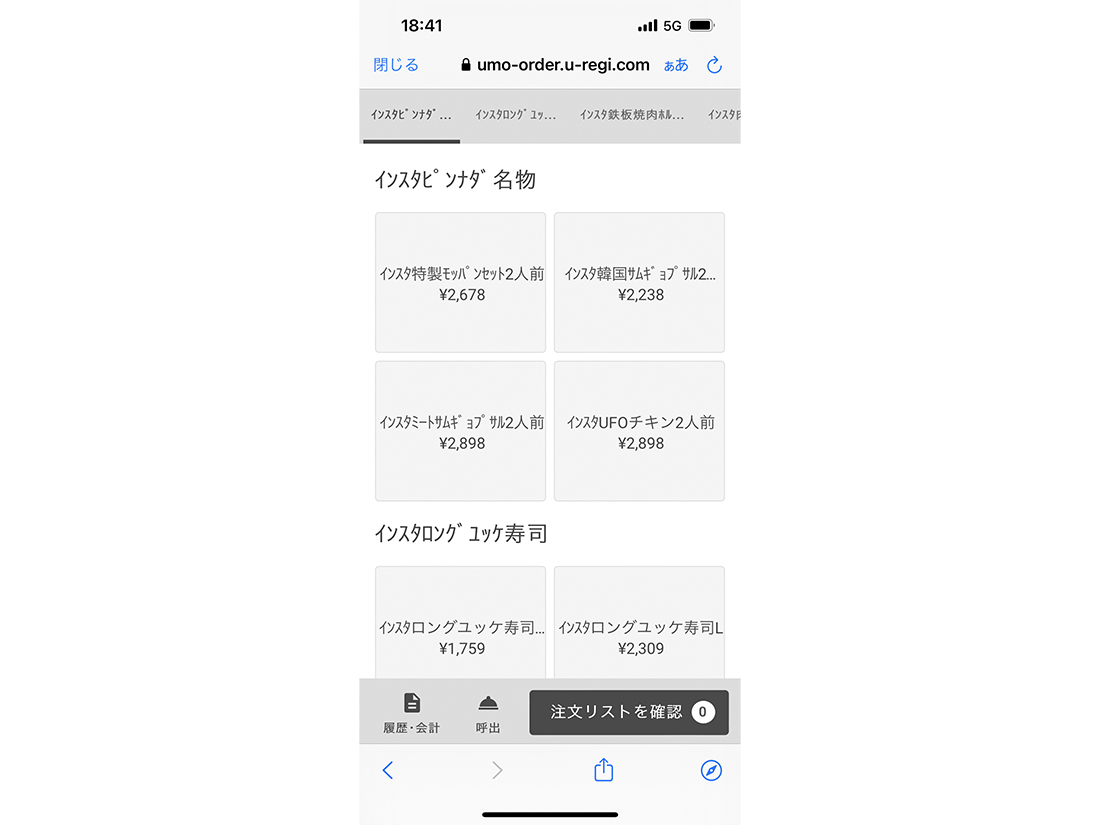Open the ぁあ reader text options
This screenshot has height=825, width=1100.
(x=676, y=65)
